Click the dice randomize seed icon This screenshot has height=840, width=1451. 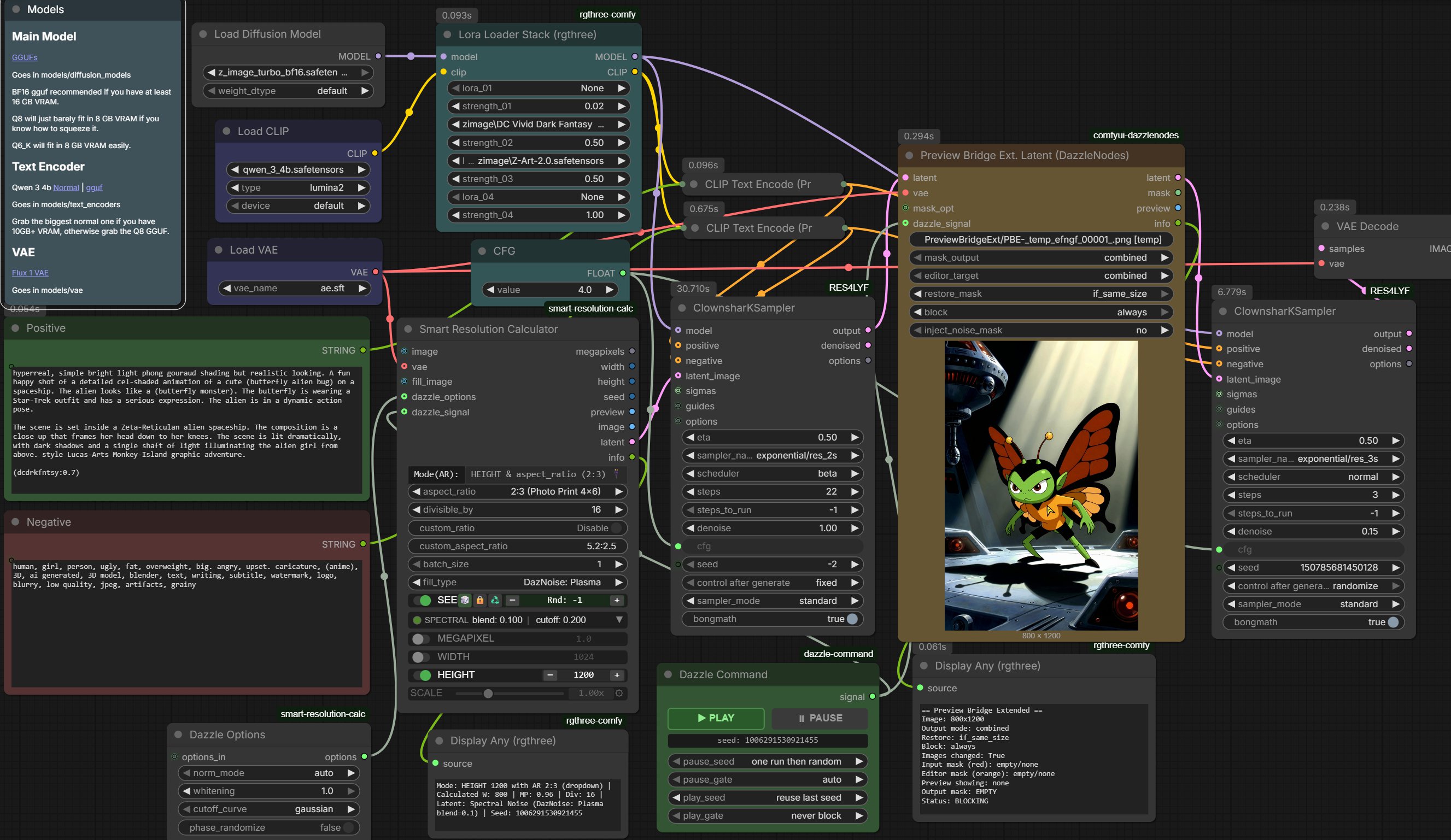coord(465,600)
